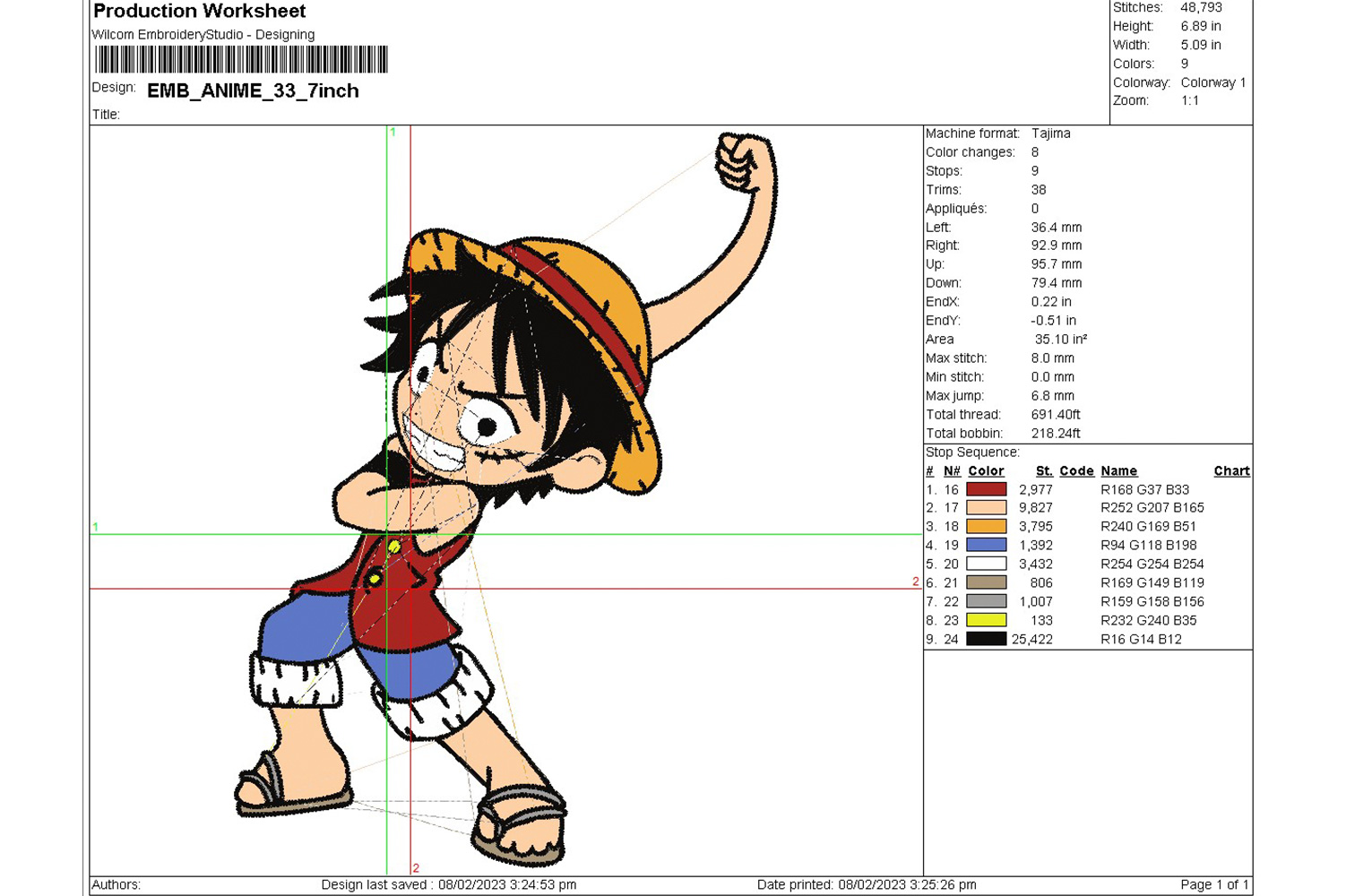Select the design name EMB_ANIME_33_7inch
The width and height of the screenshot is (1346, 896).
[x=253, y=90]
